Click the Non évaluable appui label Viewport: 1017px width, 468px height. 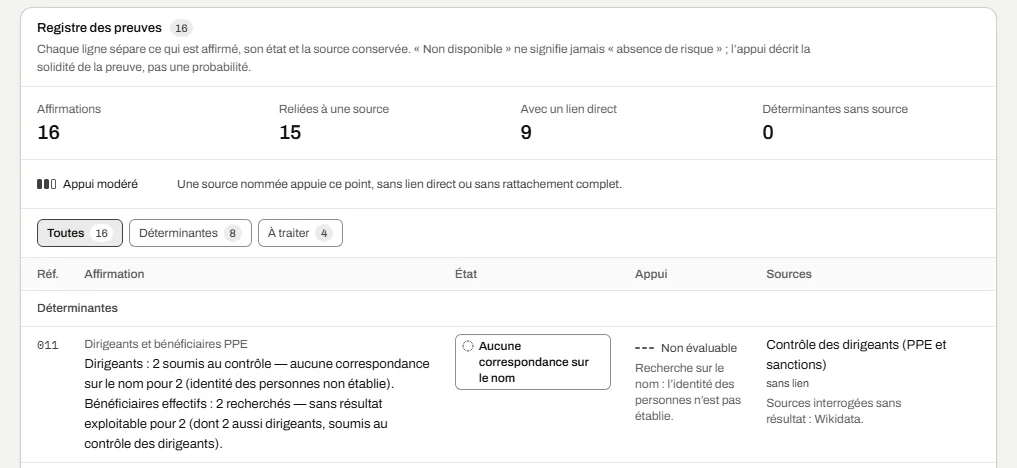pos(699,349)
